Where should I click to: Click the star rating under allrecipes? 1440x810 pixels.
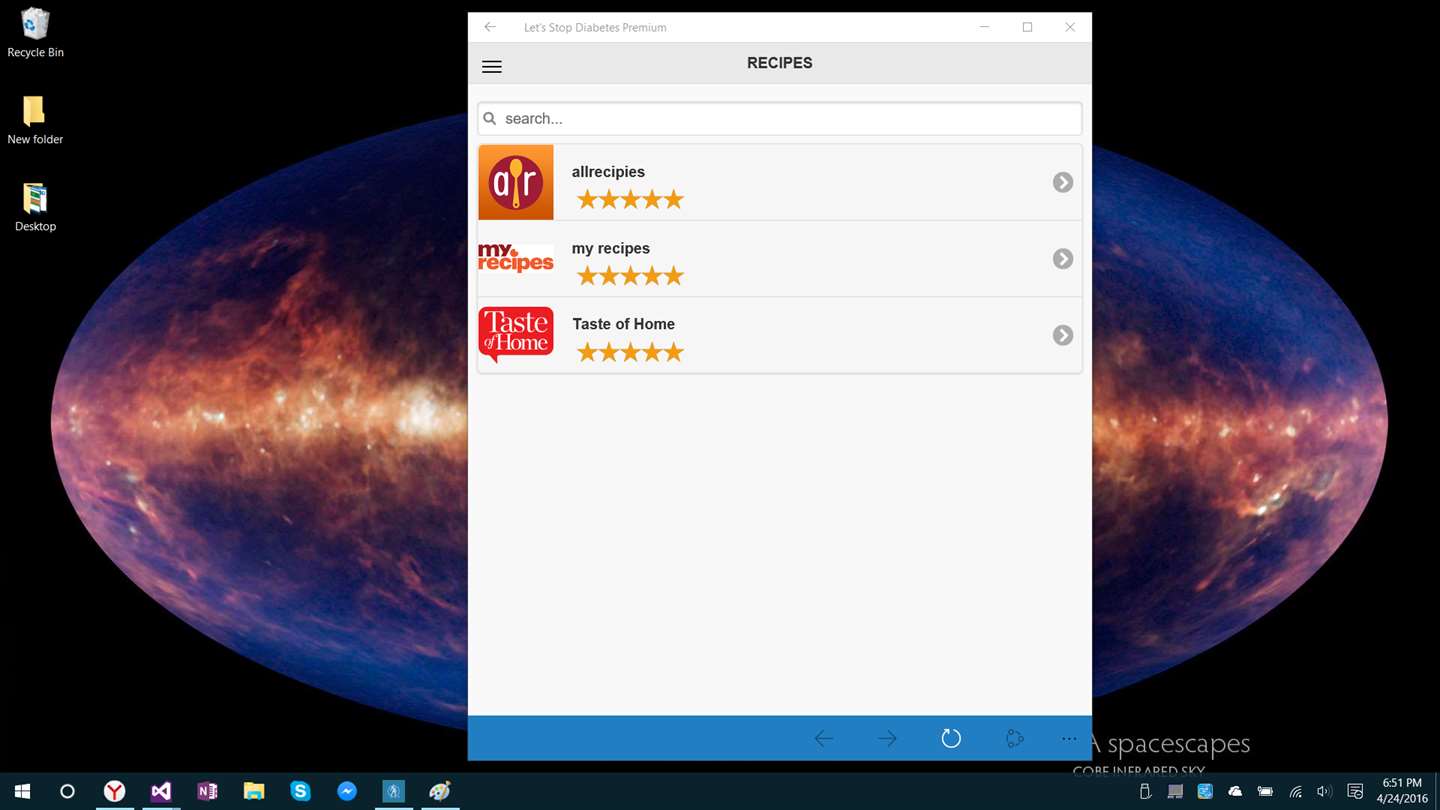click(630, 199)
